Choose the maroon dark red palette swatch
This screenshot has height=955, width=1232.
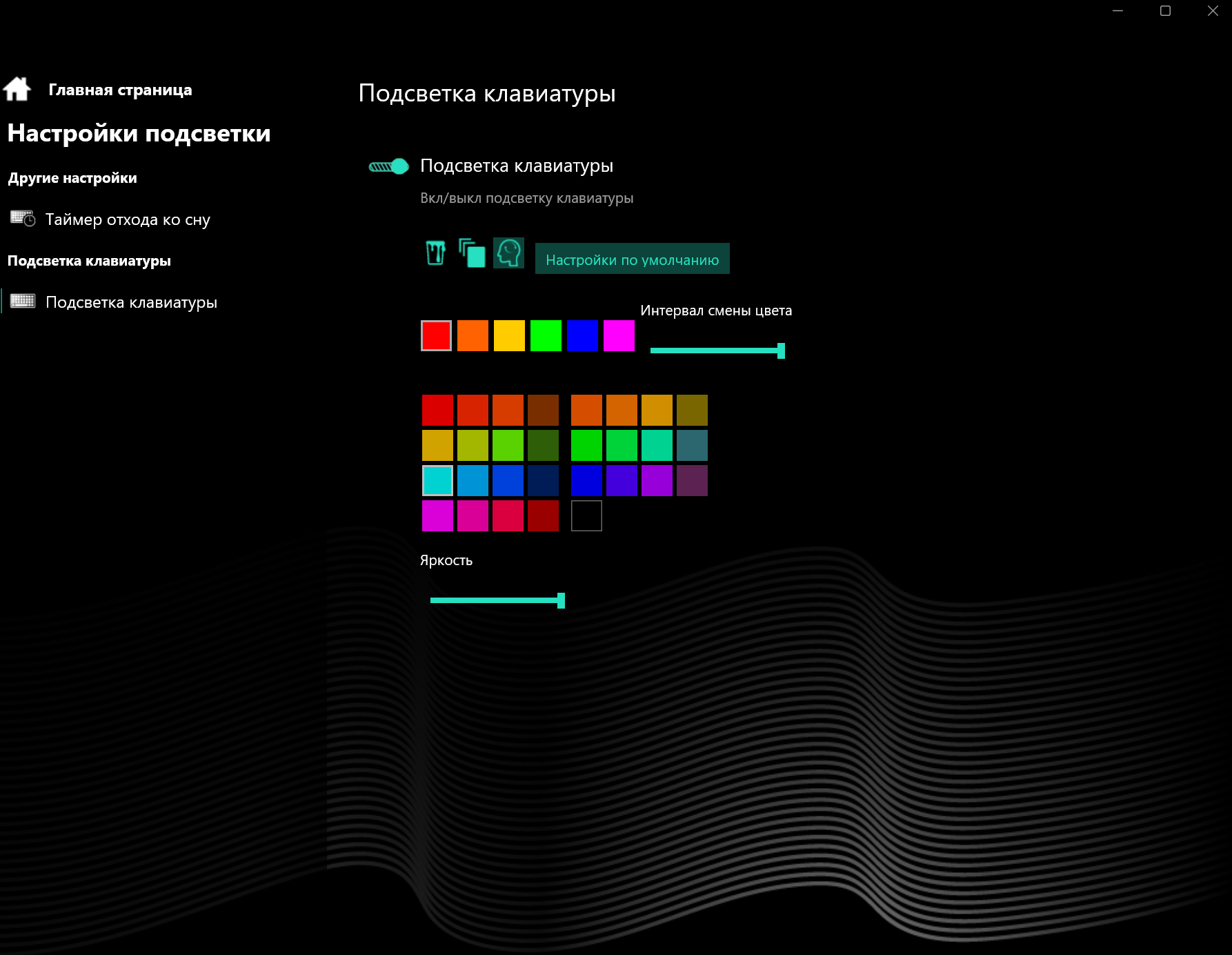[x=544, y=515]
